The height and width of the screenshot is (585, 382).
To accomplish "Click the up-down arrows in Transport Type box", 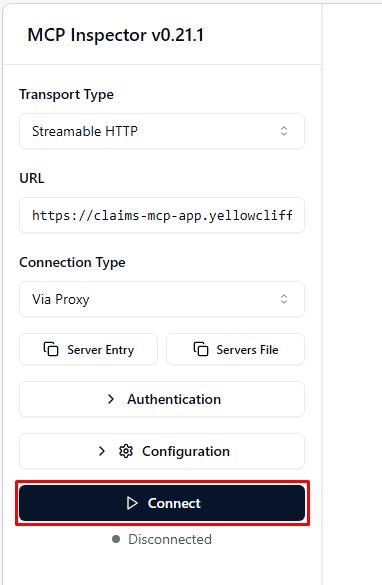I will click(x=284, y=131).
